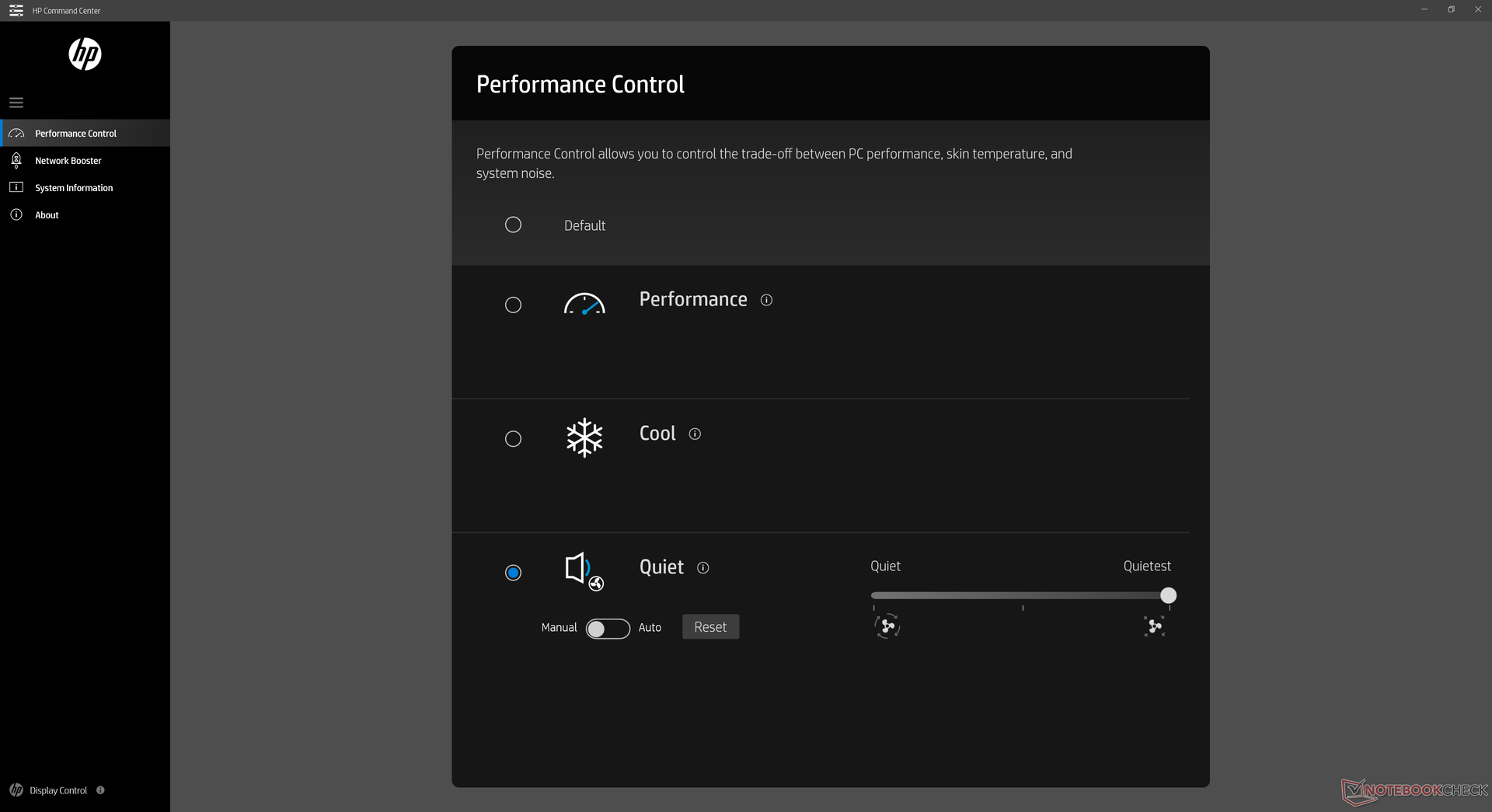Click the Performance speedometer icon
1492x812 pixels.
point(584,304)
